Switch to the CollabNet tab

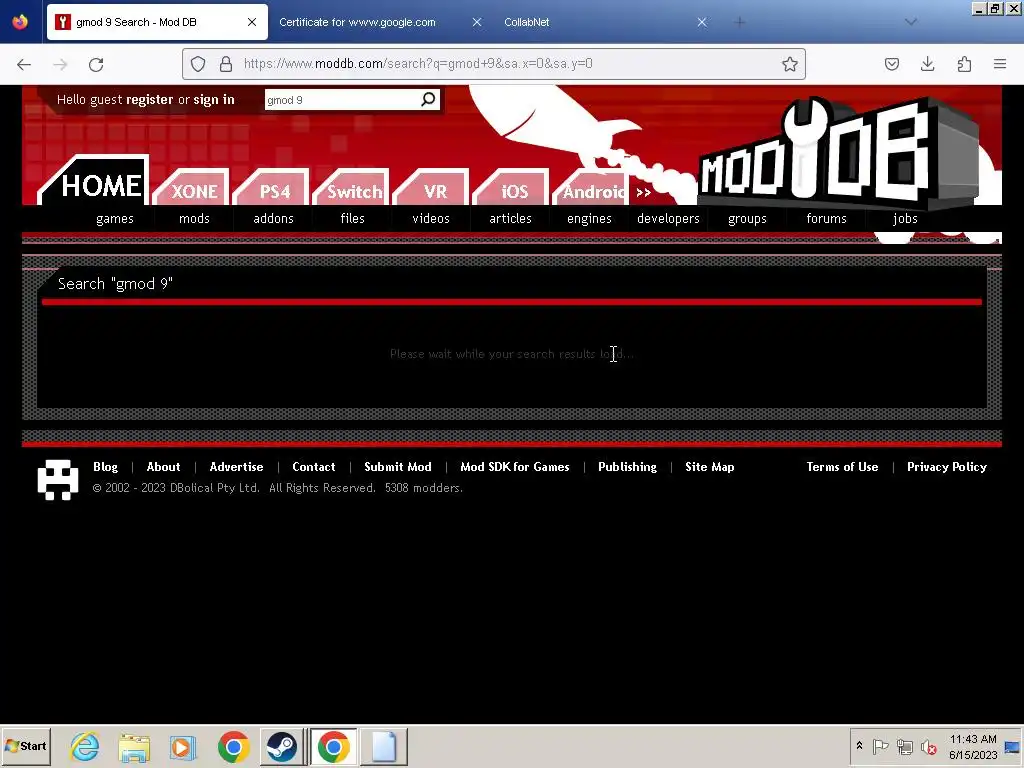[526, 22]
